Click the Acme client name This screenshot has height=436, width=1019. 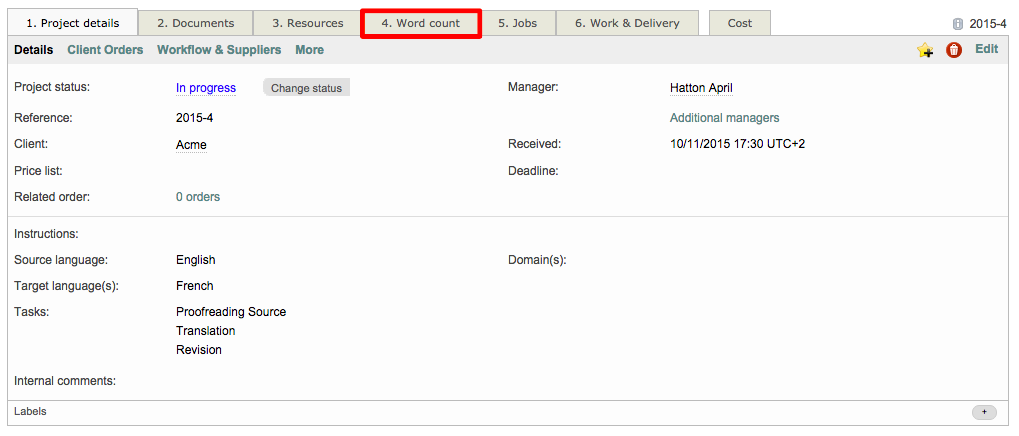pos(191,145)
